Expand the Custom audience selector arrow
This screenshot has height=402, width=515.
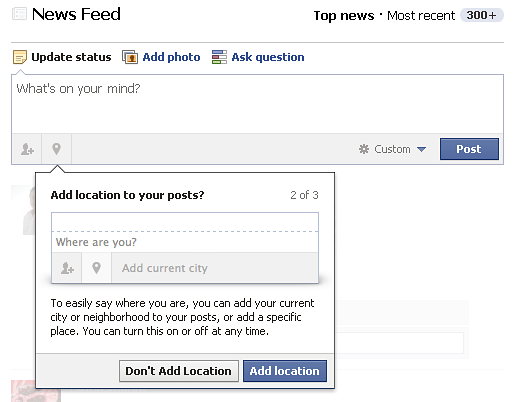pyautogui.click(x=421, y=149)
